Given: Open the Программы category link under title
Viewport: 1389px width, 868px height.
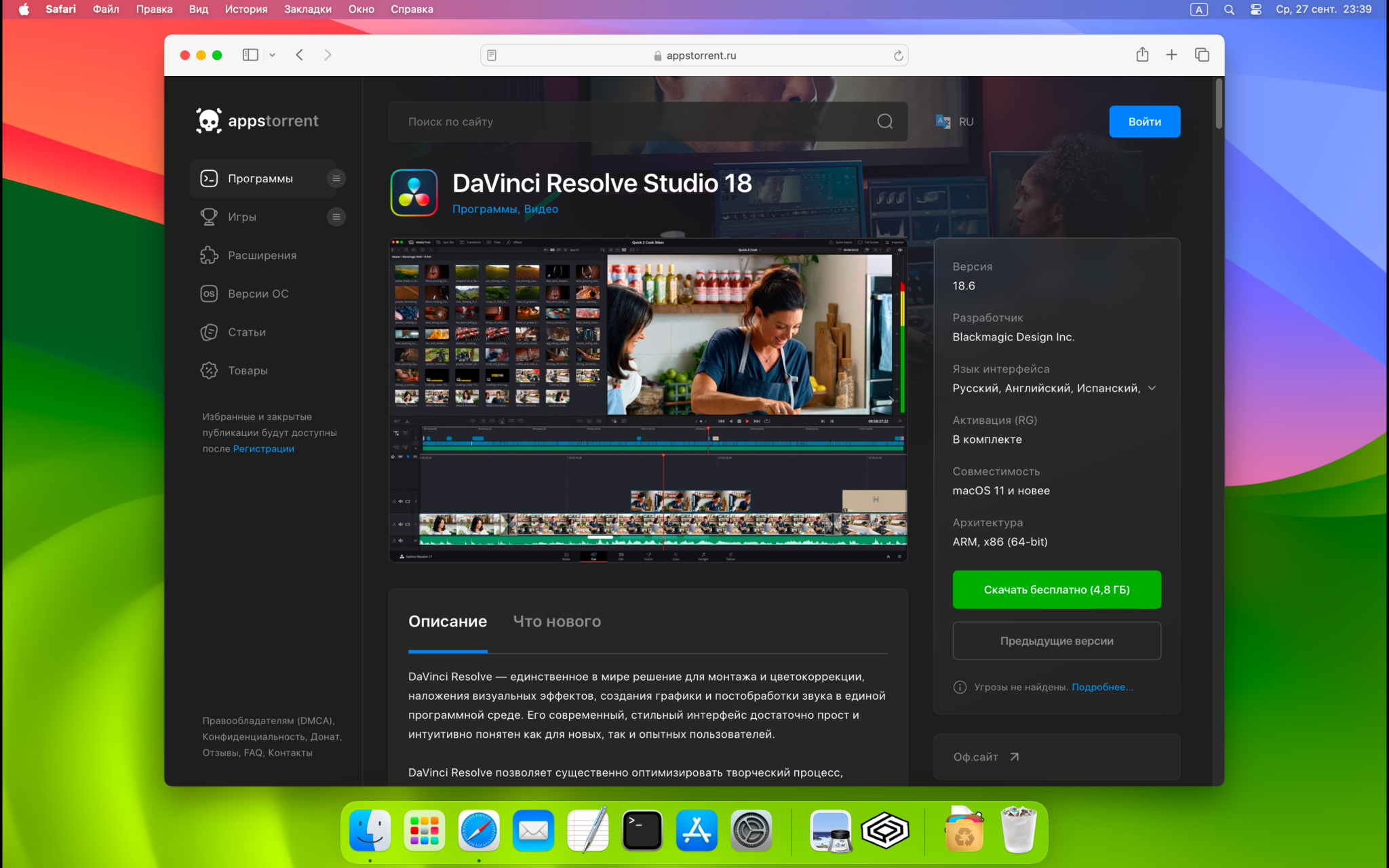Looking at the screenshot, I should (x=484, y=209).
